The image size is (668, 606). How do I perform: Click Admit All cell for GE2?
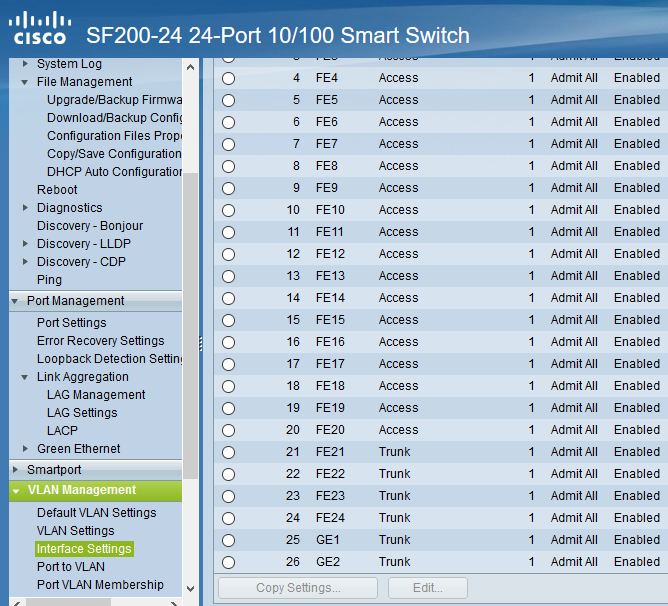click(574, 562)
